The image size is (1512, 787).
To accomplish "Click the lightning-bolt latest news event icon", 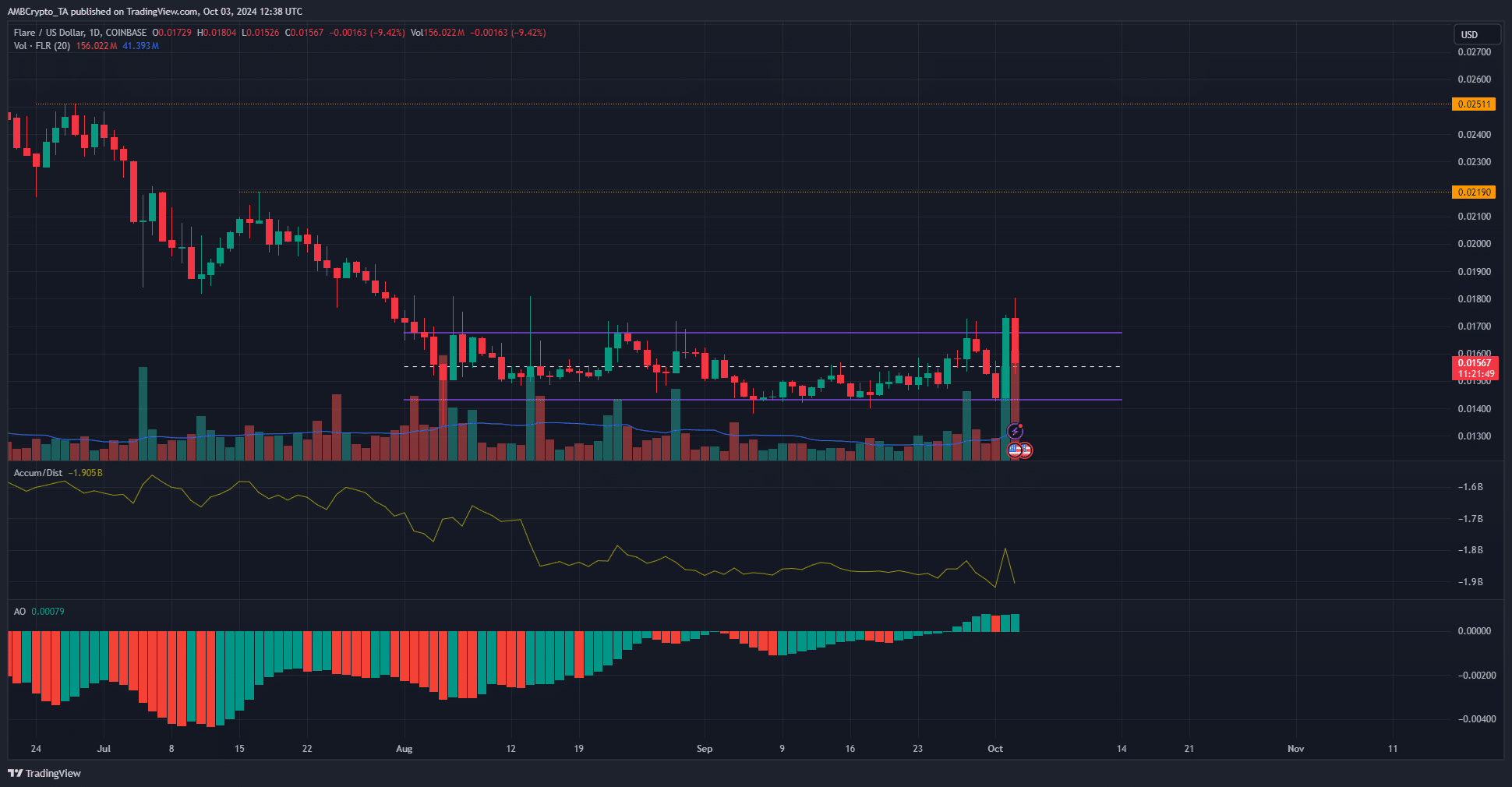I will coord(1015,431).
